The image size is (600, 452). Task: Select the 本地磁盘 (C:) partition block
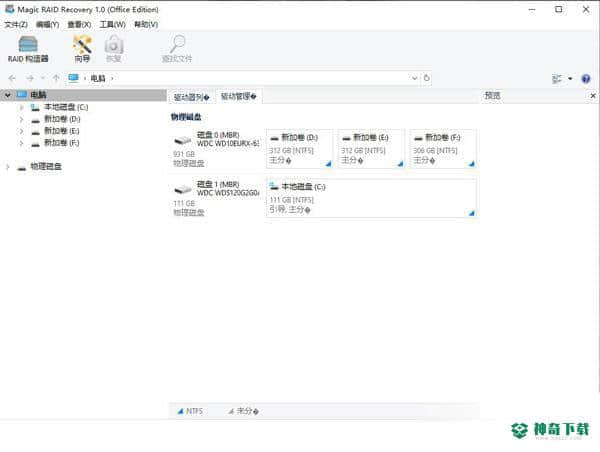[371, 198]
